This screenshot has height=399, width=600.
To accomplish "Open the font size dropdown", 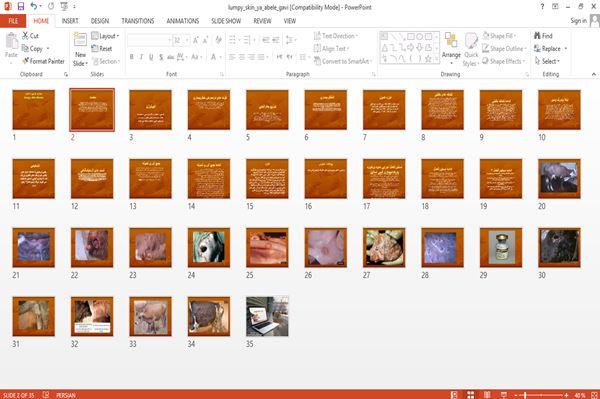I will pyautogui.click(x=187, y=40).
